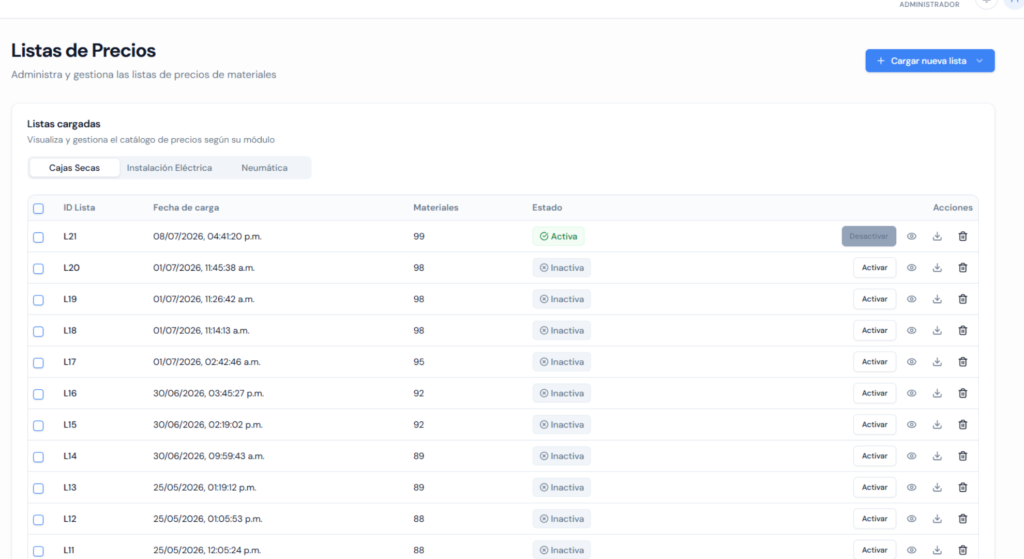This screenshot has width=1024, height=559.
Task: Delete price list L21
Action: tap(963, 236)
